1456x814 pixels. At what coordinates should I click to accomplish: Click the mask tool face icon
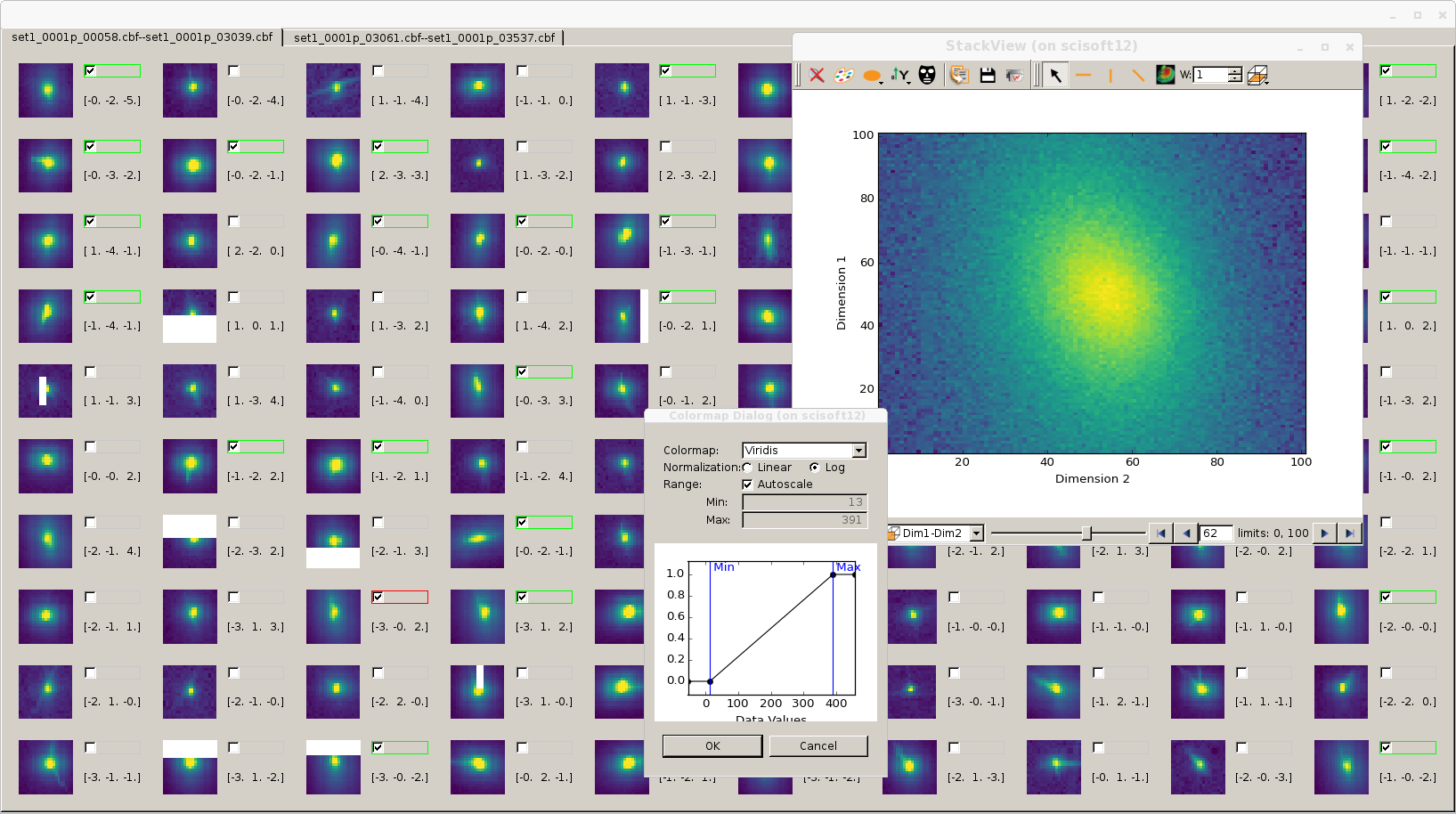coord(927,76)
